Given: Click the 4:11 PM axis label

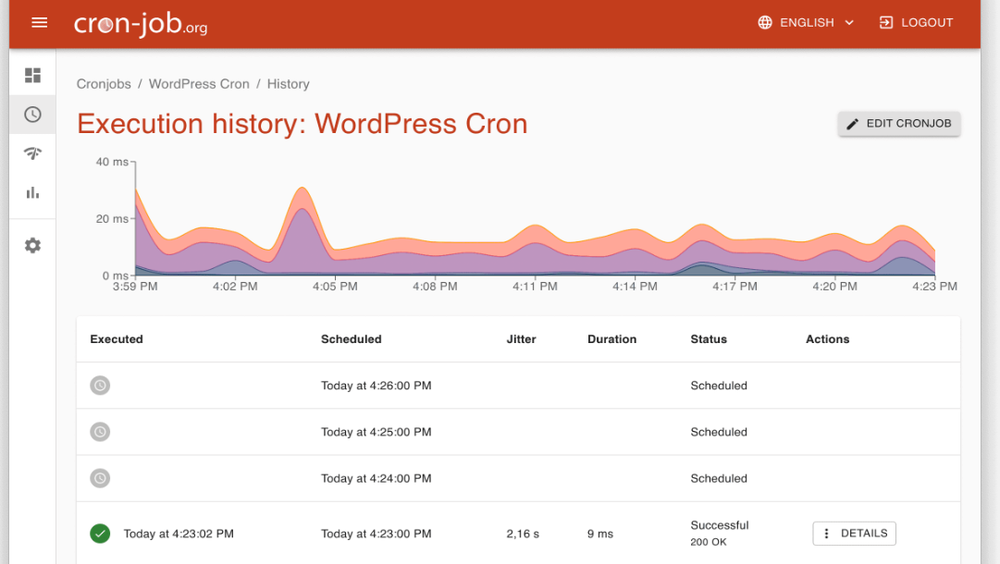Looking at the screenshot, I should coord(534,286).
